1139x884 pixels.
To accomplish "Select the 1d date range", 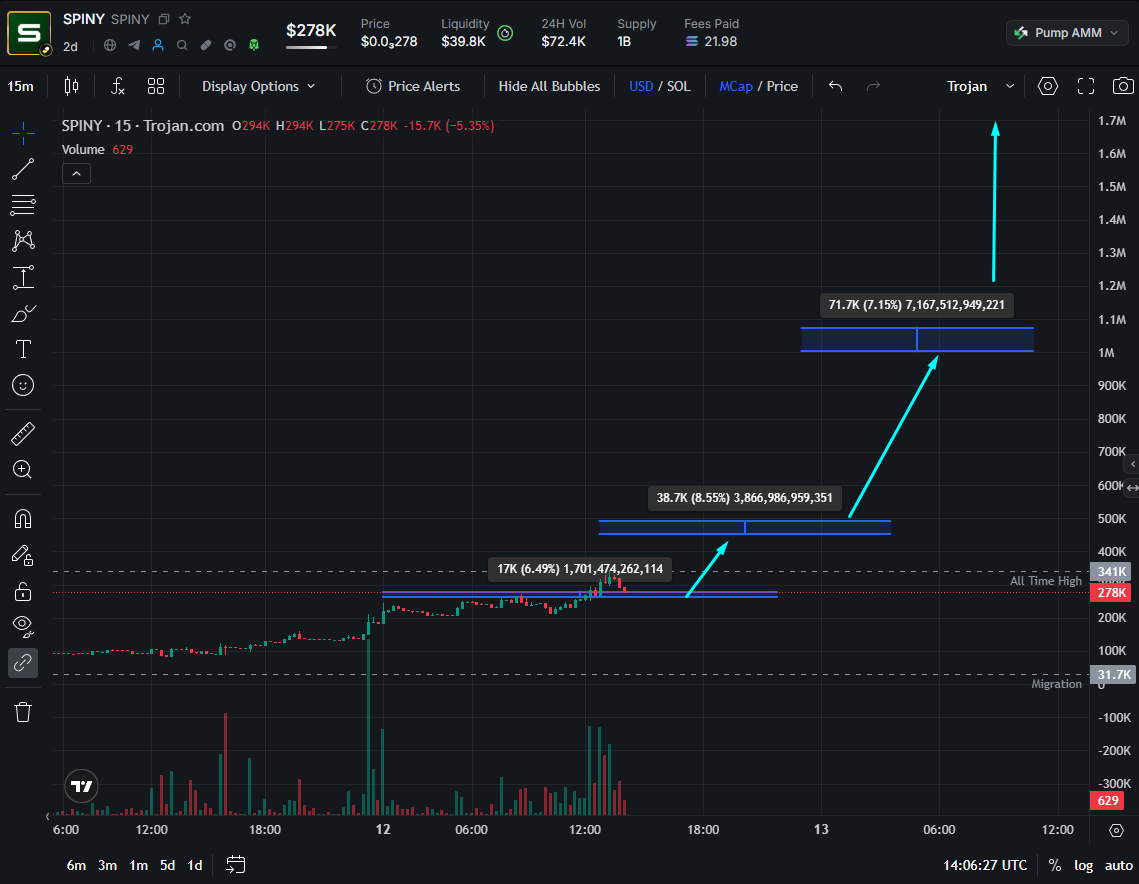I will click(x=195, y=865).
